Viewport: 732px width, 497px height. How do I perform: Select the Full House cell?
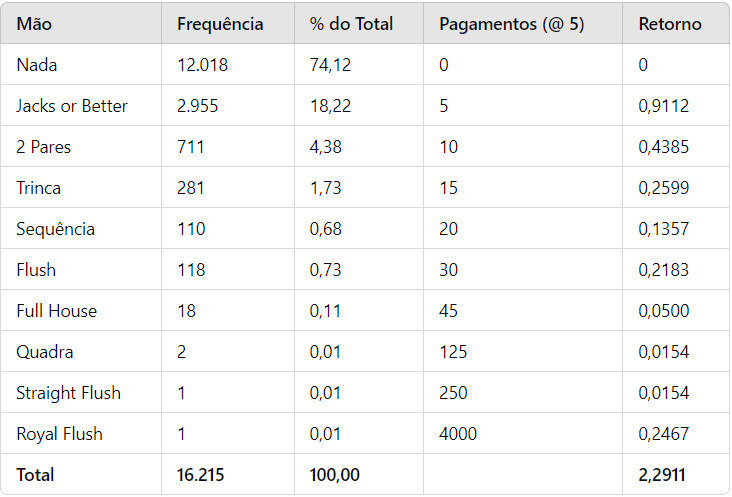(56, 311)
